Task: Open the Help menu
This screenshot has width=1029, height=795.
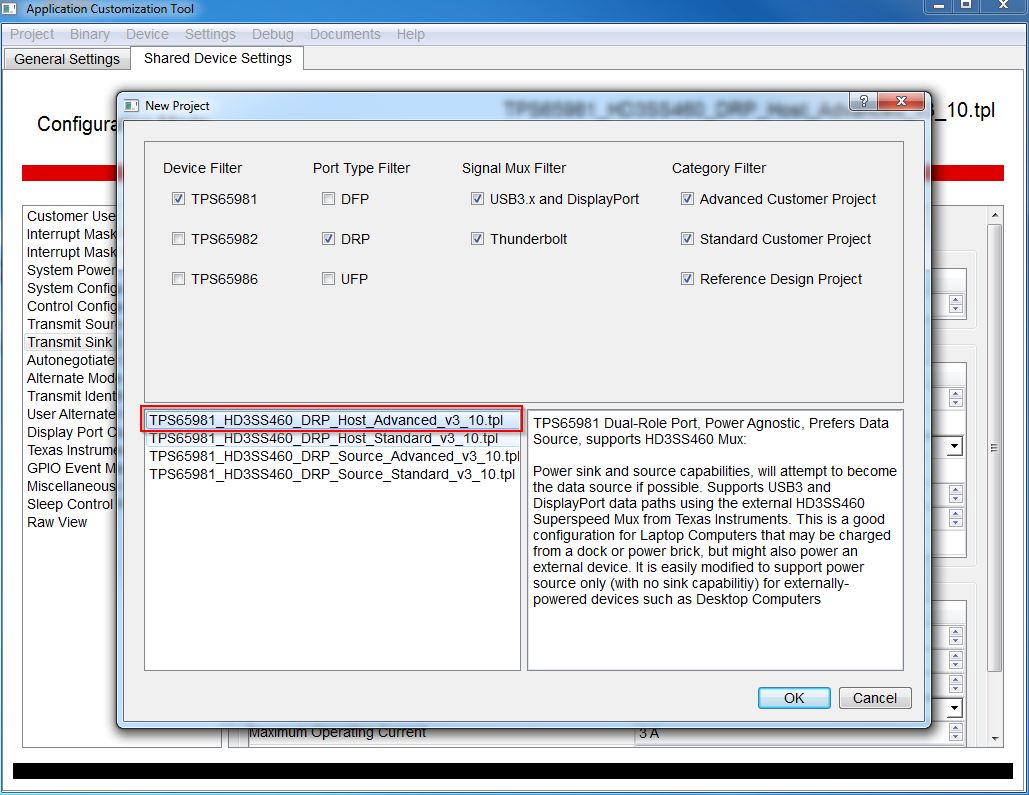Action: [410, 34]
